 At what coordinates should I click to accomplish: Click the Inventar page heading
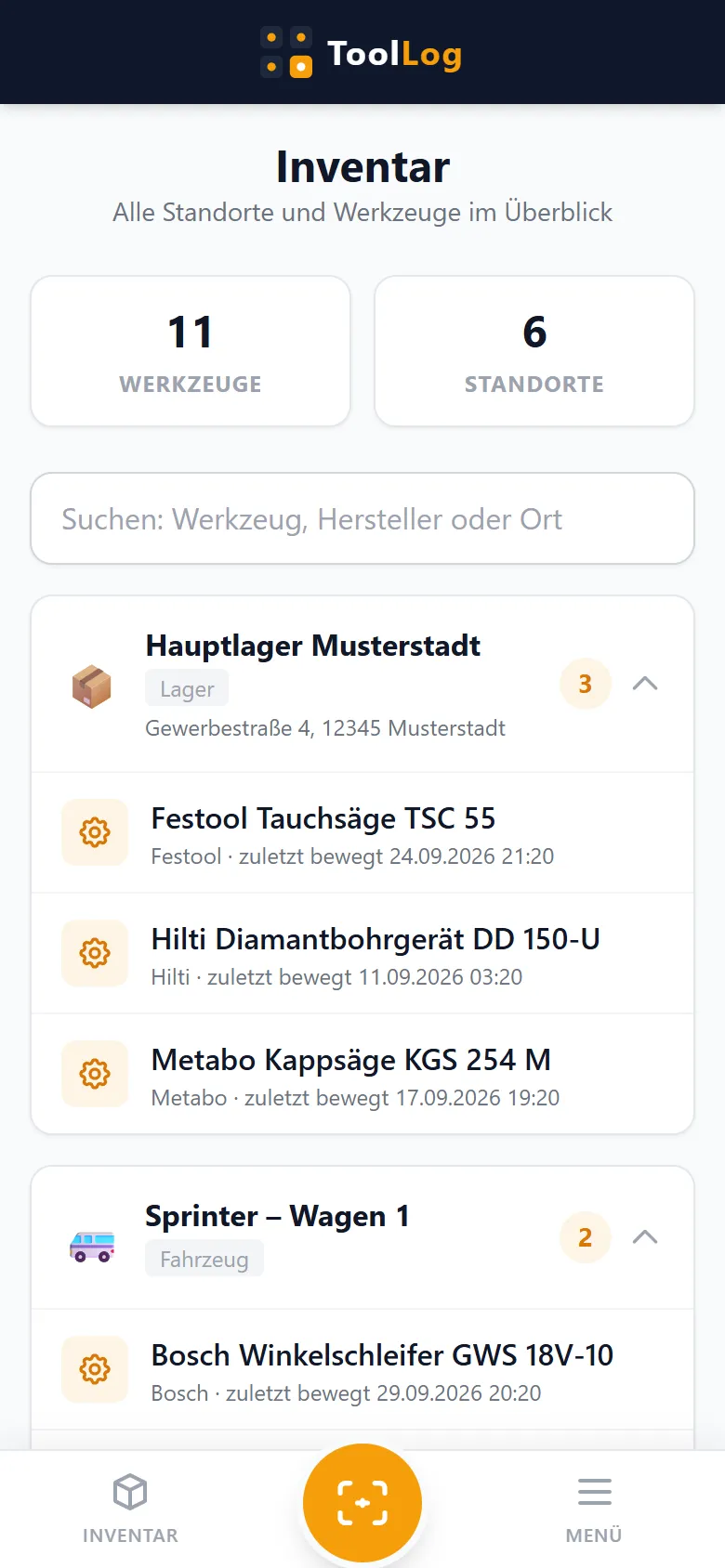click(x=362, y=167)
